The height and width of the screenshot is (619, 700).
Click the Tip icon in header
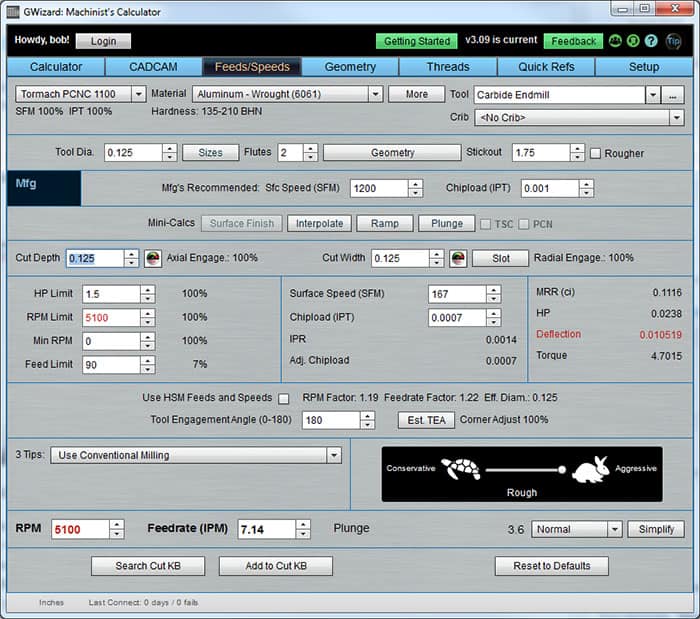pyautogui.click(x=673, y=42)
